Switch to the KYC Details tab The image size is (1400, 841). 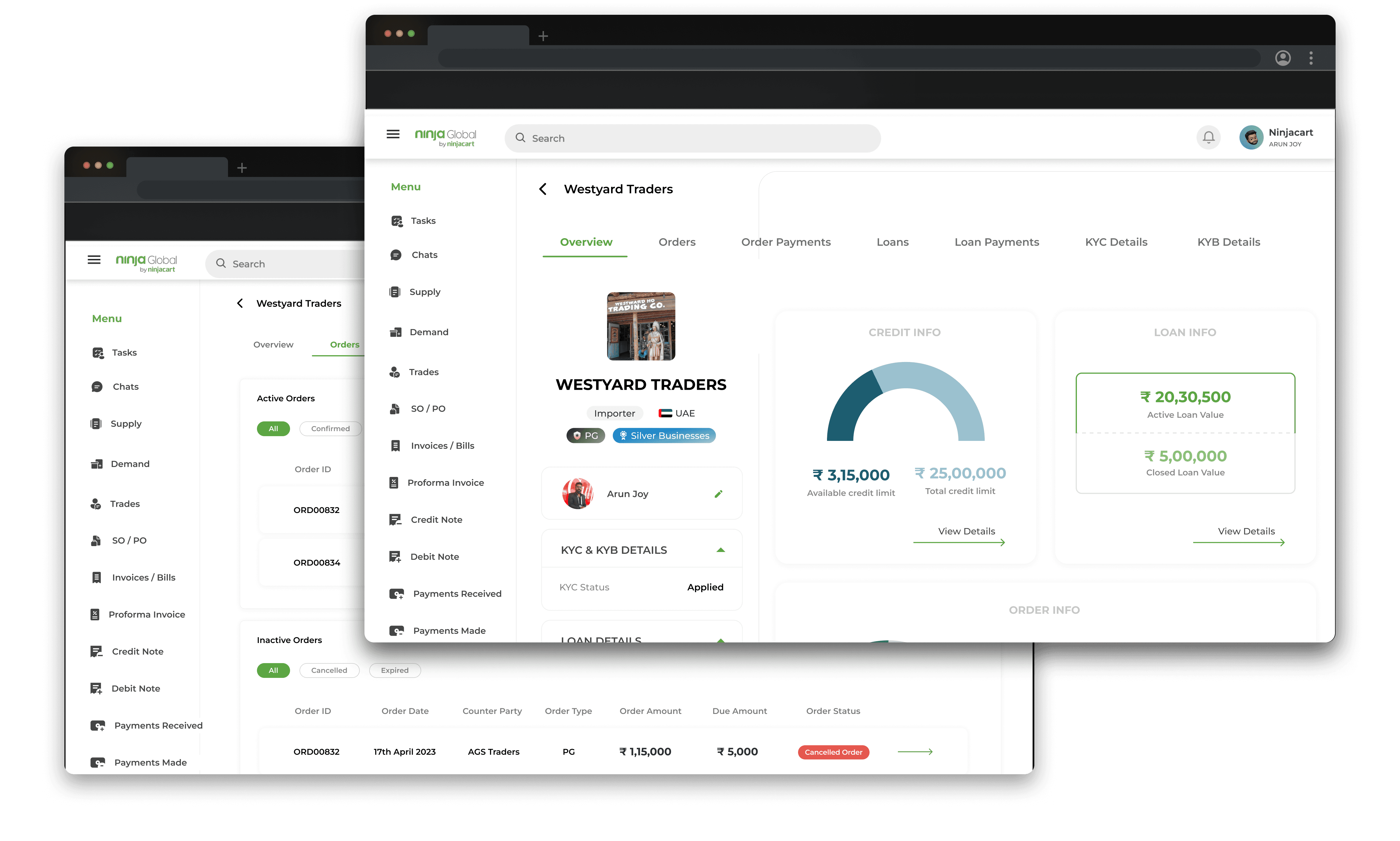point(1116,242)
